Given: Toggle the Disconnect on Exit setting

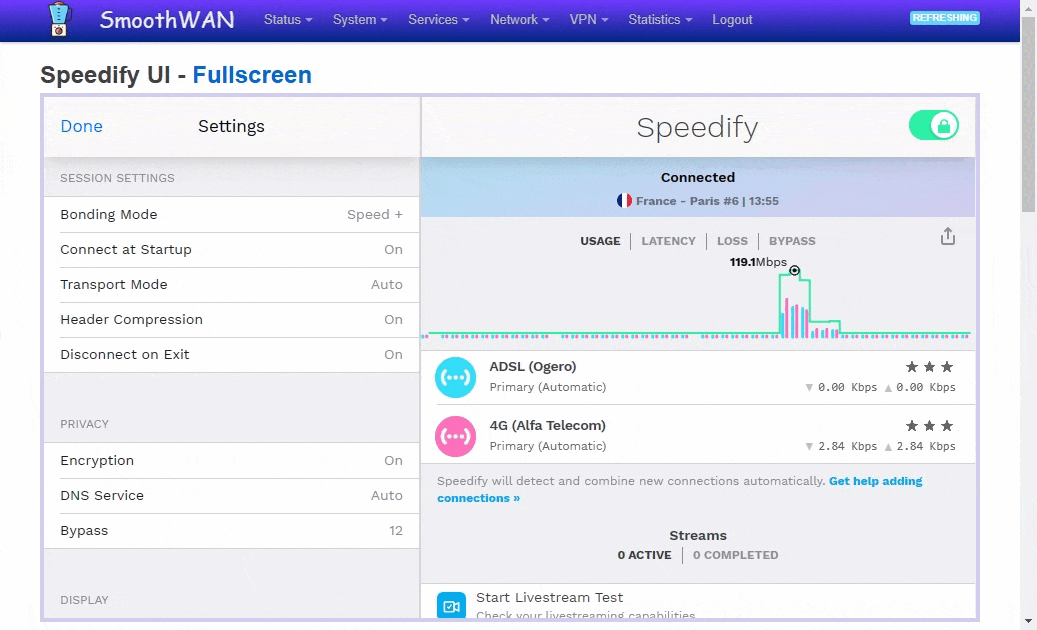Looking at the screenshot, I should pyautogui.click(x=231, y=354).
